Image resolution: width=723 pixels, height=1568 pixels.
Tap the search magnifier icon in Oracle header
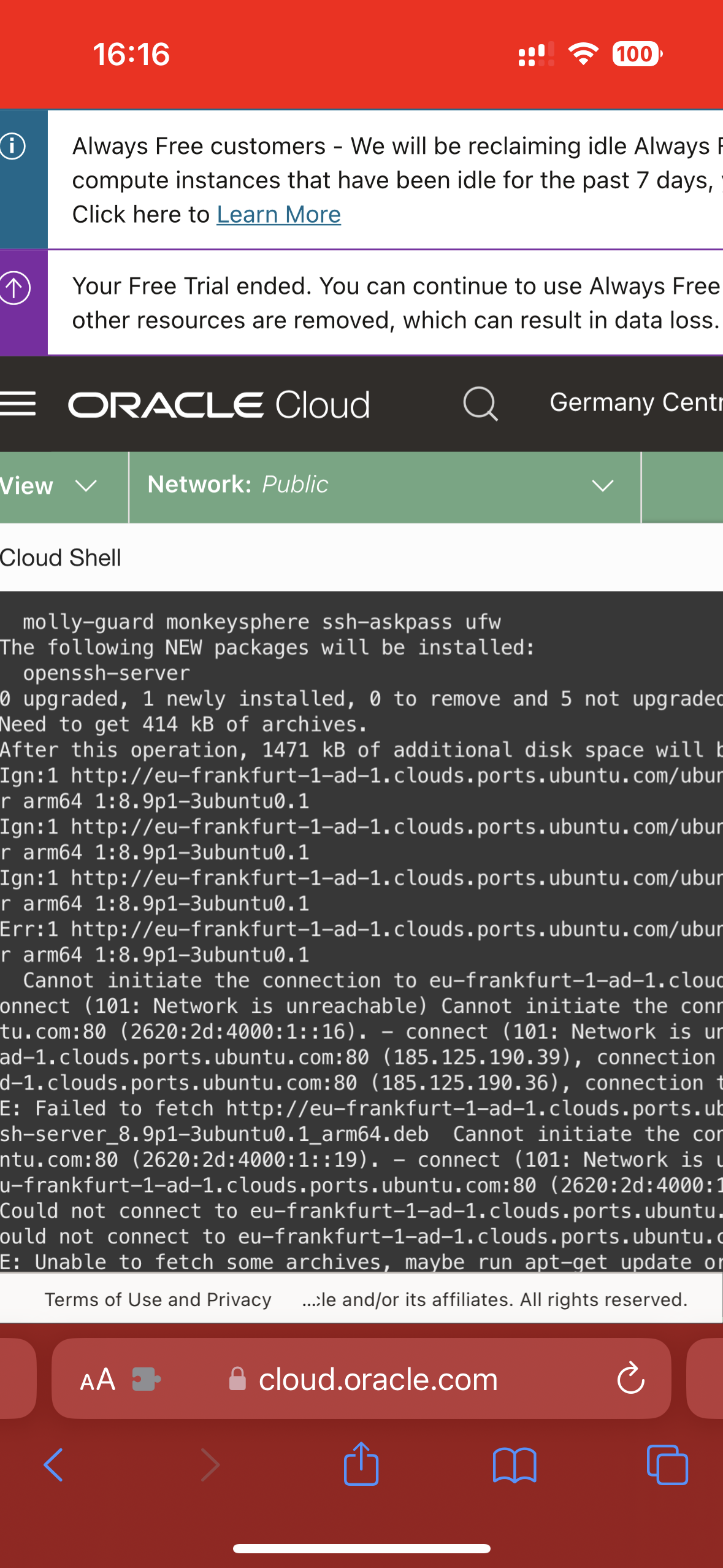pos(480,404)
